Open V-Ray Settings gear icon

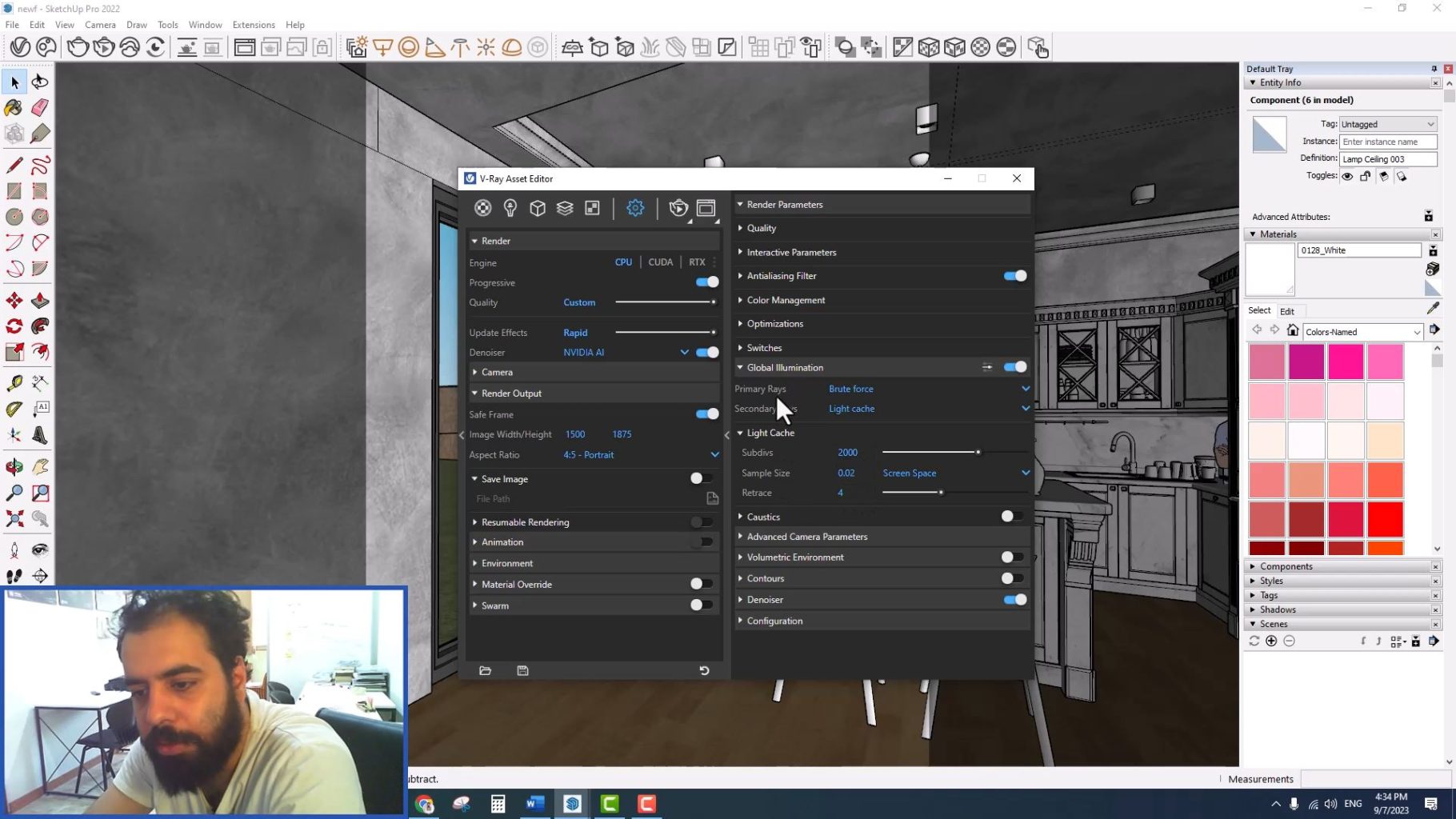[635, 208]
